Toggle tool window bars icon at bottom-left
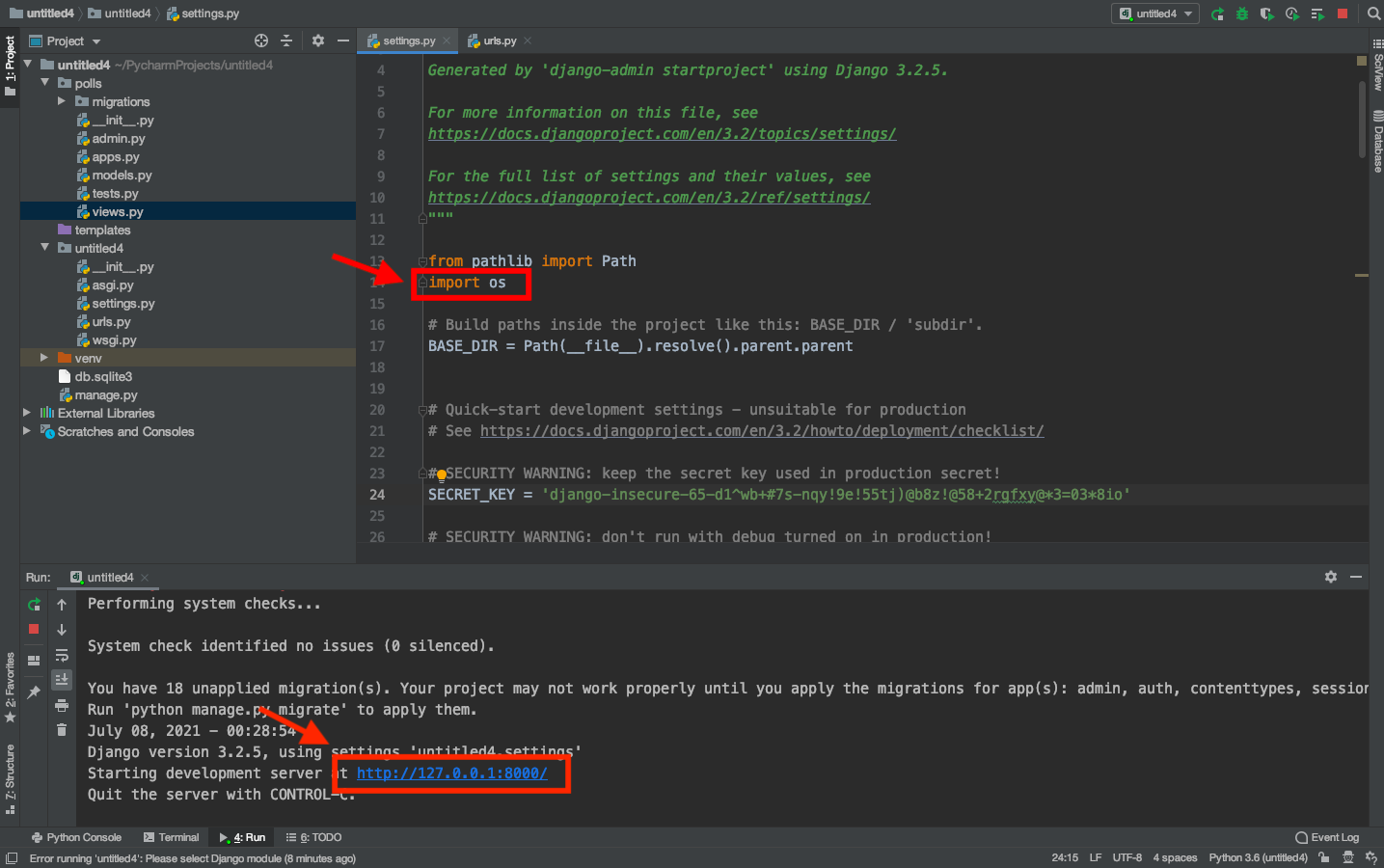Image resolution: width=1384 pixels, height=868 pixels. tap(12, 858)
